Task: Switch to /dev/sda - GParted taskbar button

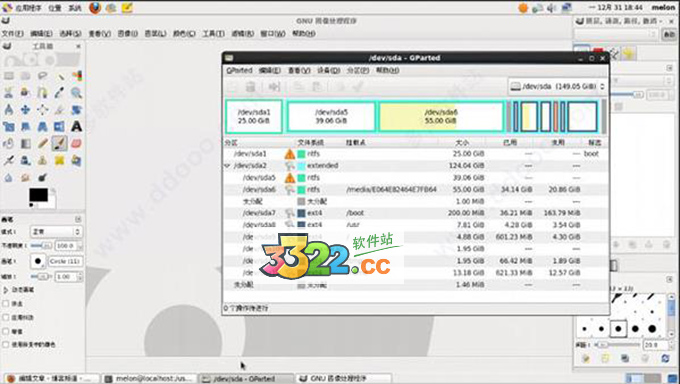Action: 246,378
